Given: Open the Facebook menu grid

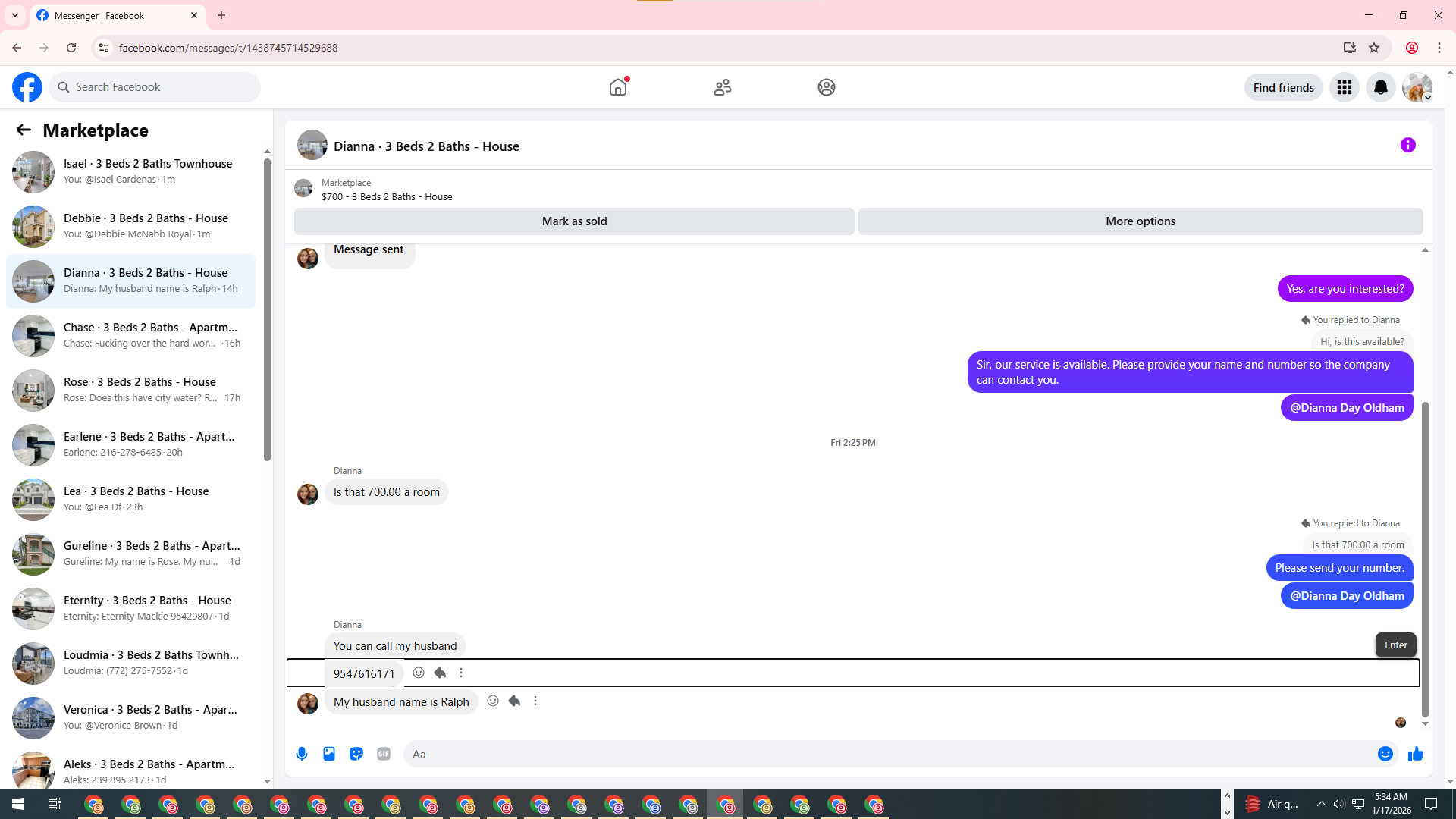Looking at the screenshot, I should tap(1344, 87).
